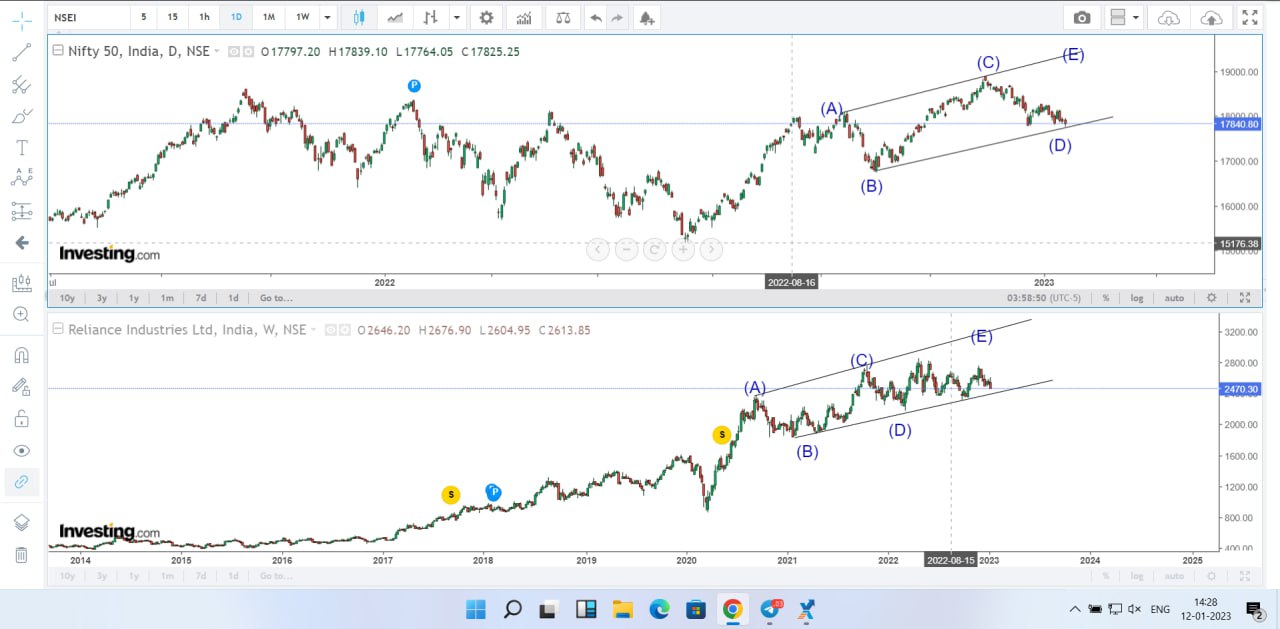The height and width of the screenshot is (629, 1280).
Task: Switch to the 15 minute interval
Action: click(173, 17)
